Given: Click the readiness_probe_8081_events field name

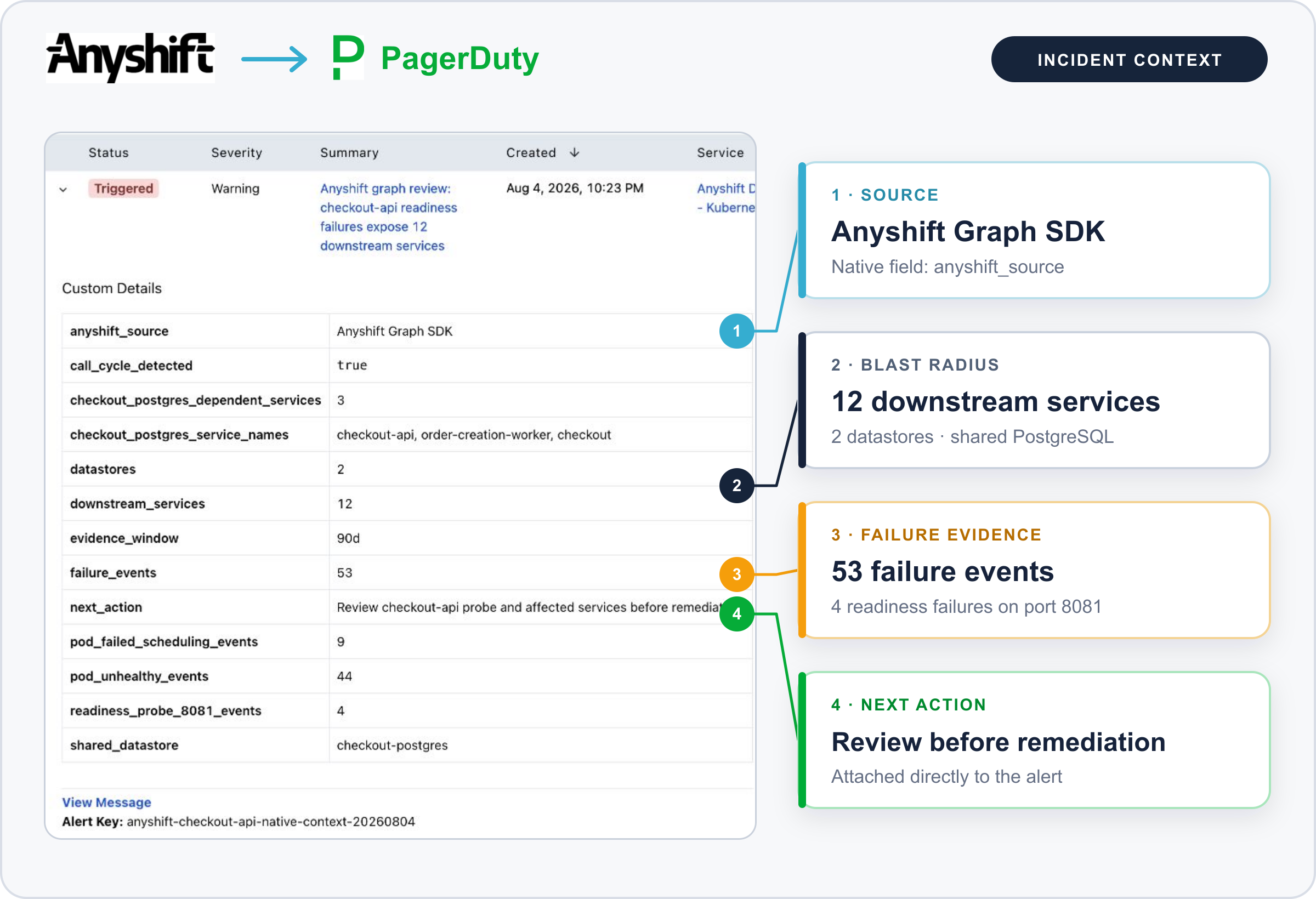Looking at the screenshot, I should [x=166, y=711].
